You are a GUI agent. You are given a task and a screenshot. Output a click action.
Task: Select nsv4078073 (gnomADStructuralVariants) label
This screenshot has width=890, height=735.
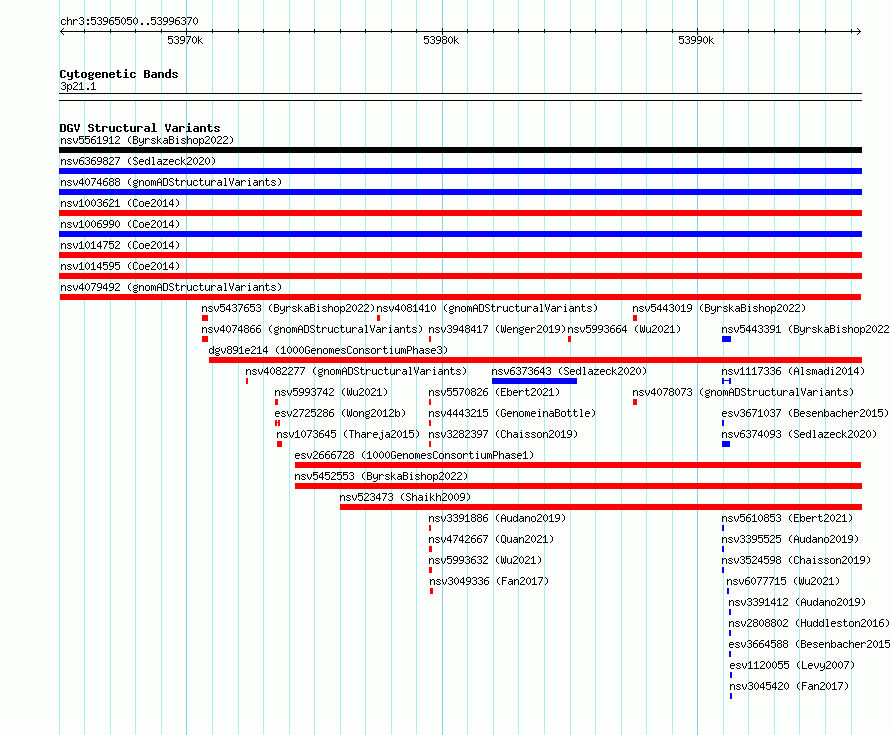tap(743, 392)
